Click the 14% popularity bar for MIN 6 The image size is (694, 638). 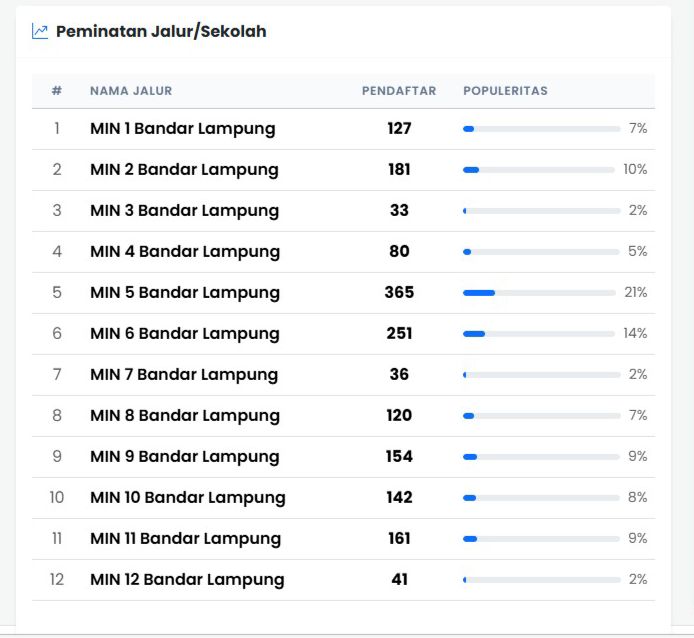point(539,334)
